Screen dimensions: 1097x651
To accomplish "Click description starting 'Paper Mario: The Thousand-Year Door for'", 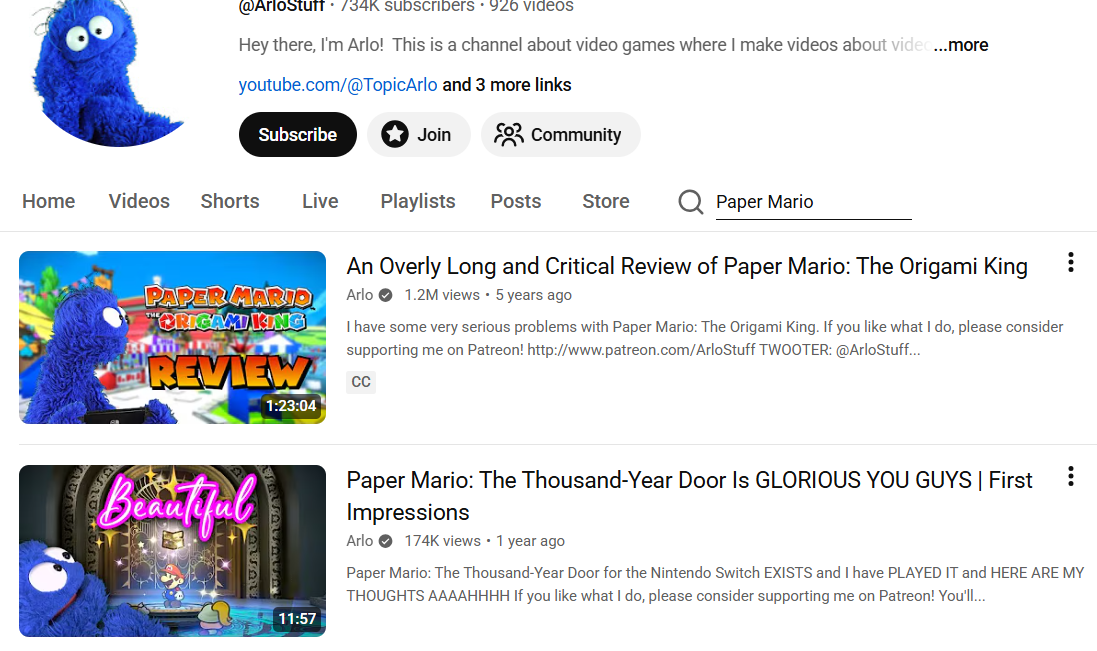I will click(715, 585).
